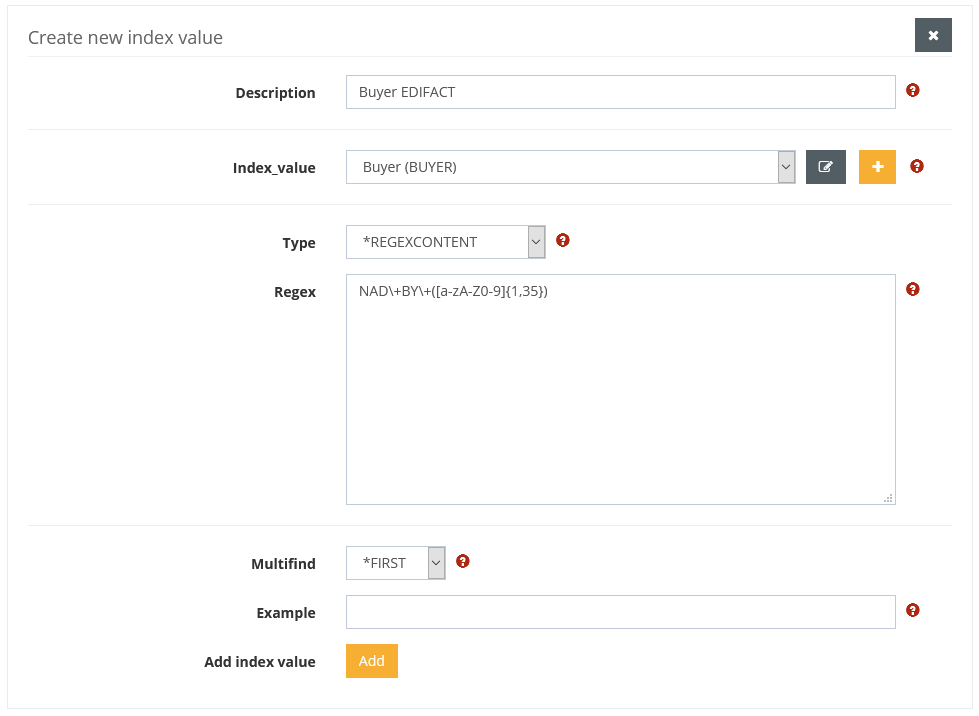Viewport: 979px width, 716px height.
Task: Open the Type dropdown set to *REGEXCONTENT
Action: 446,242
